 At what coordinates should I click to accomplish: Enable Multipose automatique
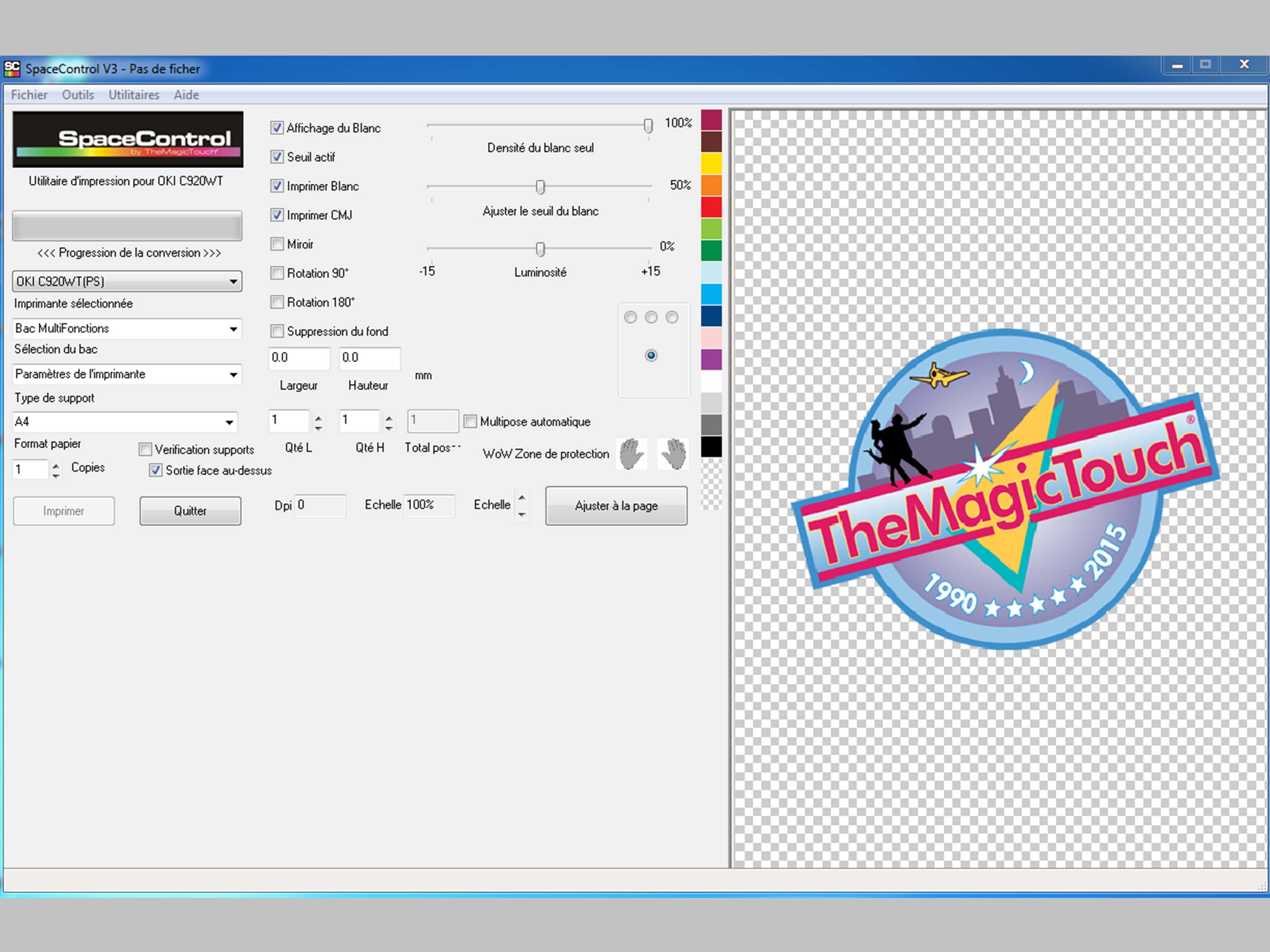click(470, 421)
